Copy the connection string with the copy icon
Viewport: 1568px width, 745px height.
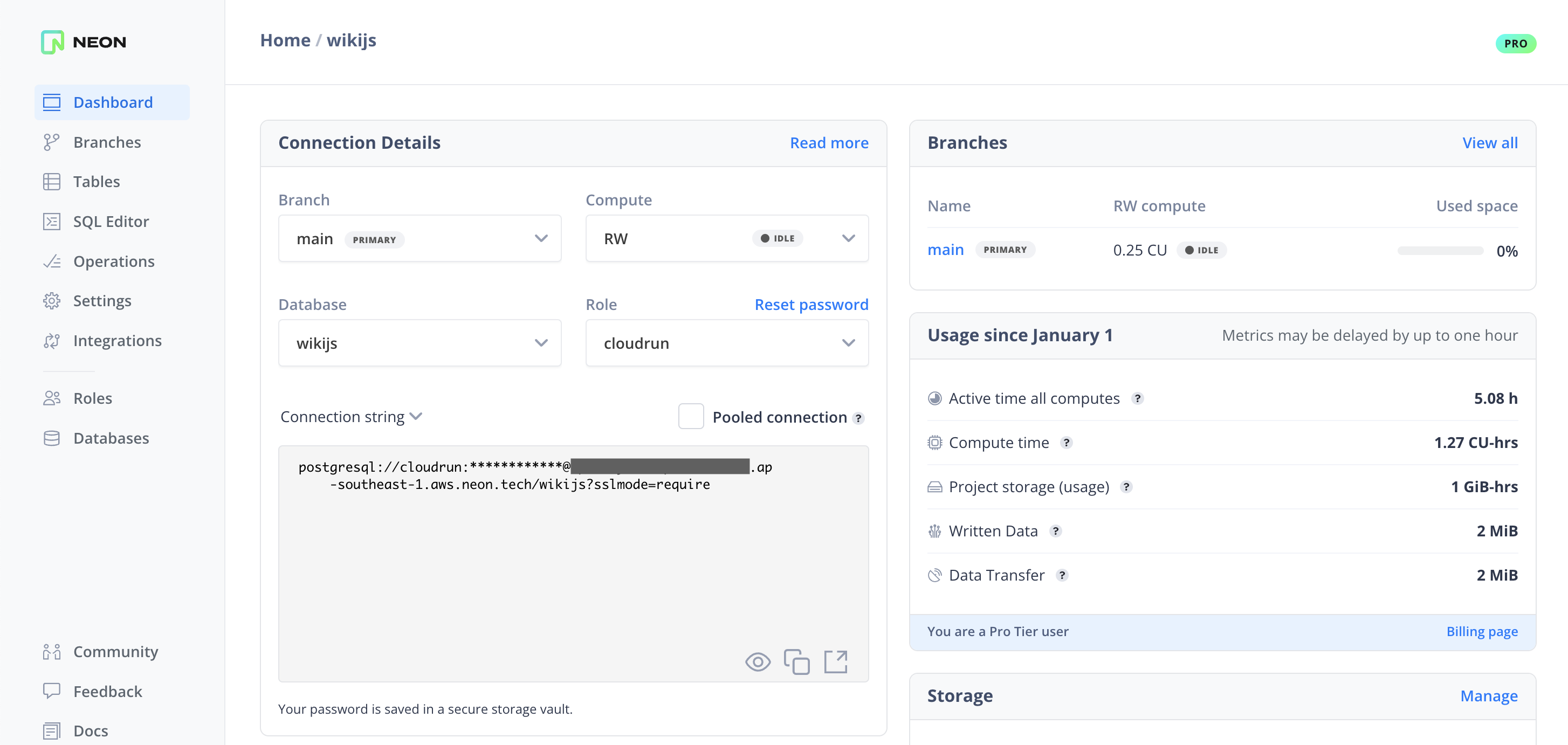[x=796, y=661]
